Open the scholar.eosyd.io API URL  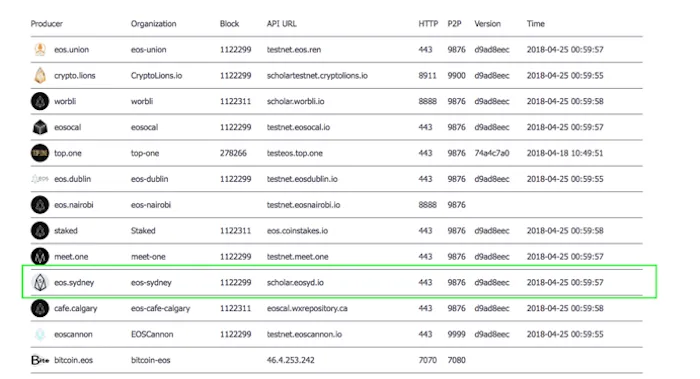point(295,283)
